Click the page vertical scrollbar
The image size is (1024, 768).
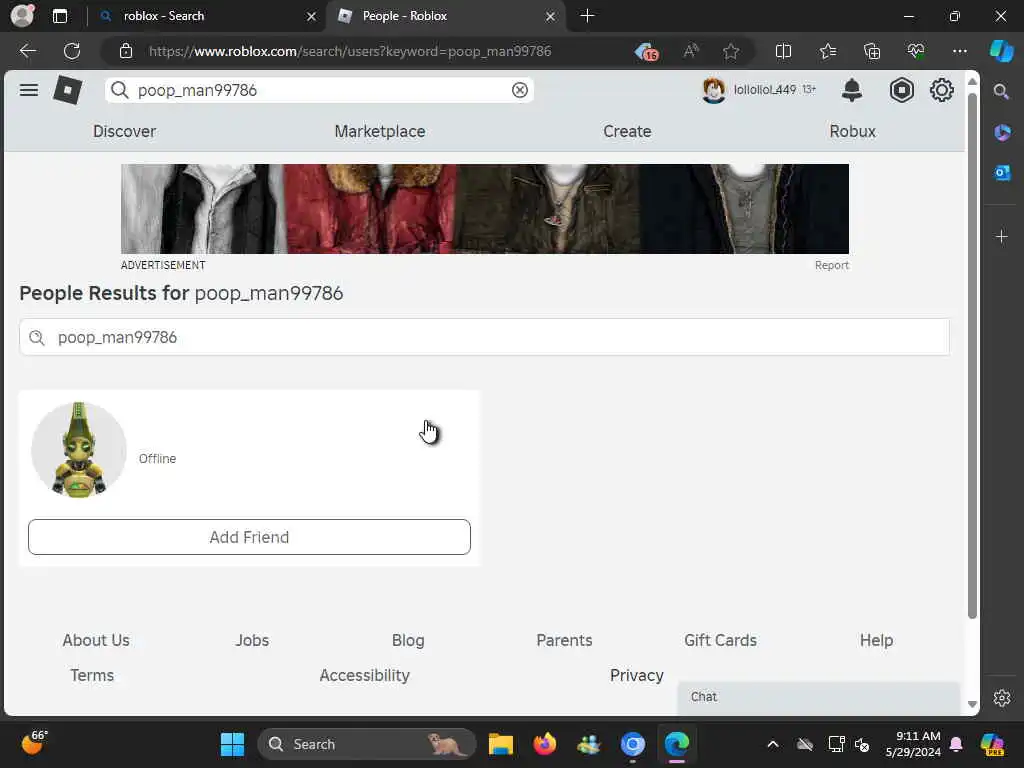tap(972, 356)
